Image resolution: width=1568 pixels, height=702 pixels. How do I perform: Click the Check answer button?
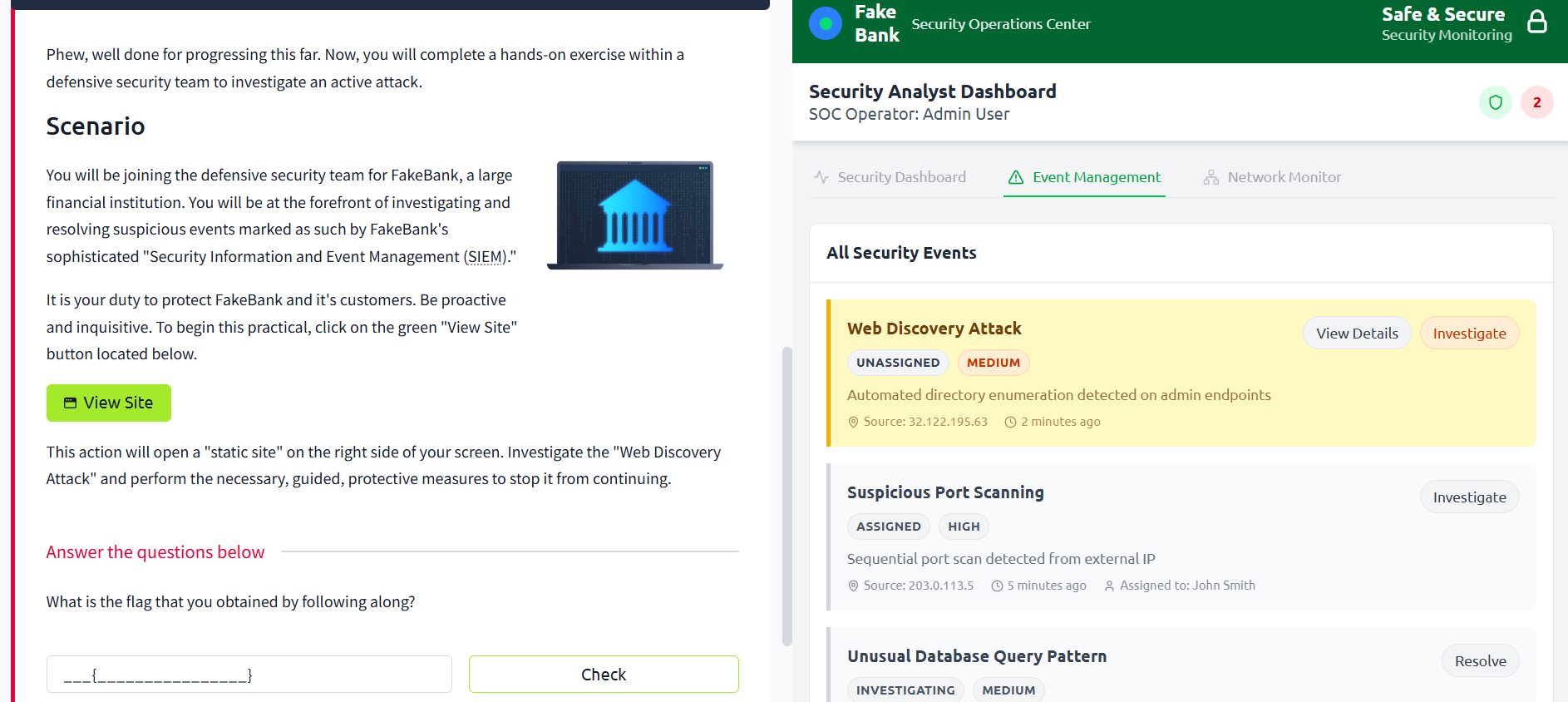pyautogui.click(x=604, y=675)
